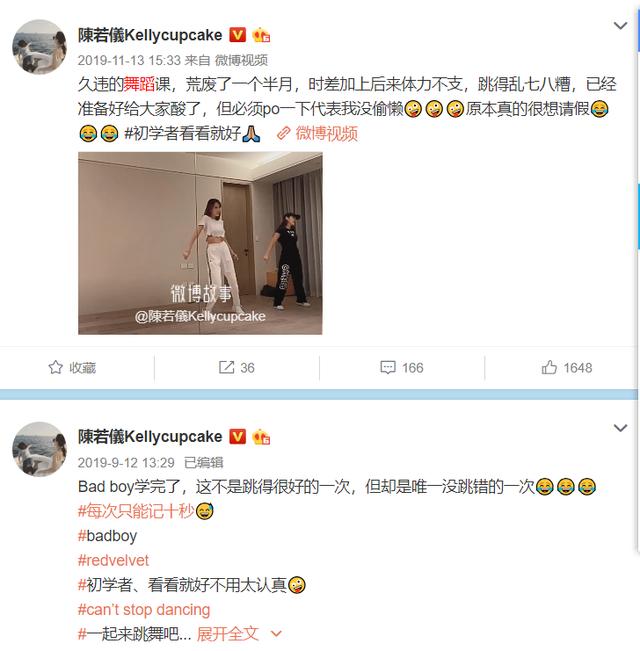Image resolution: width=640 pixels, height=651 pixels.
Task: Click the #redvelvet hashtag
Action: (113, 560)
